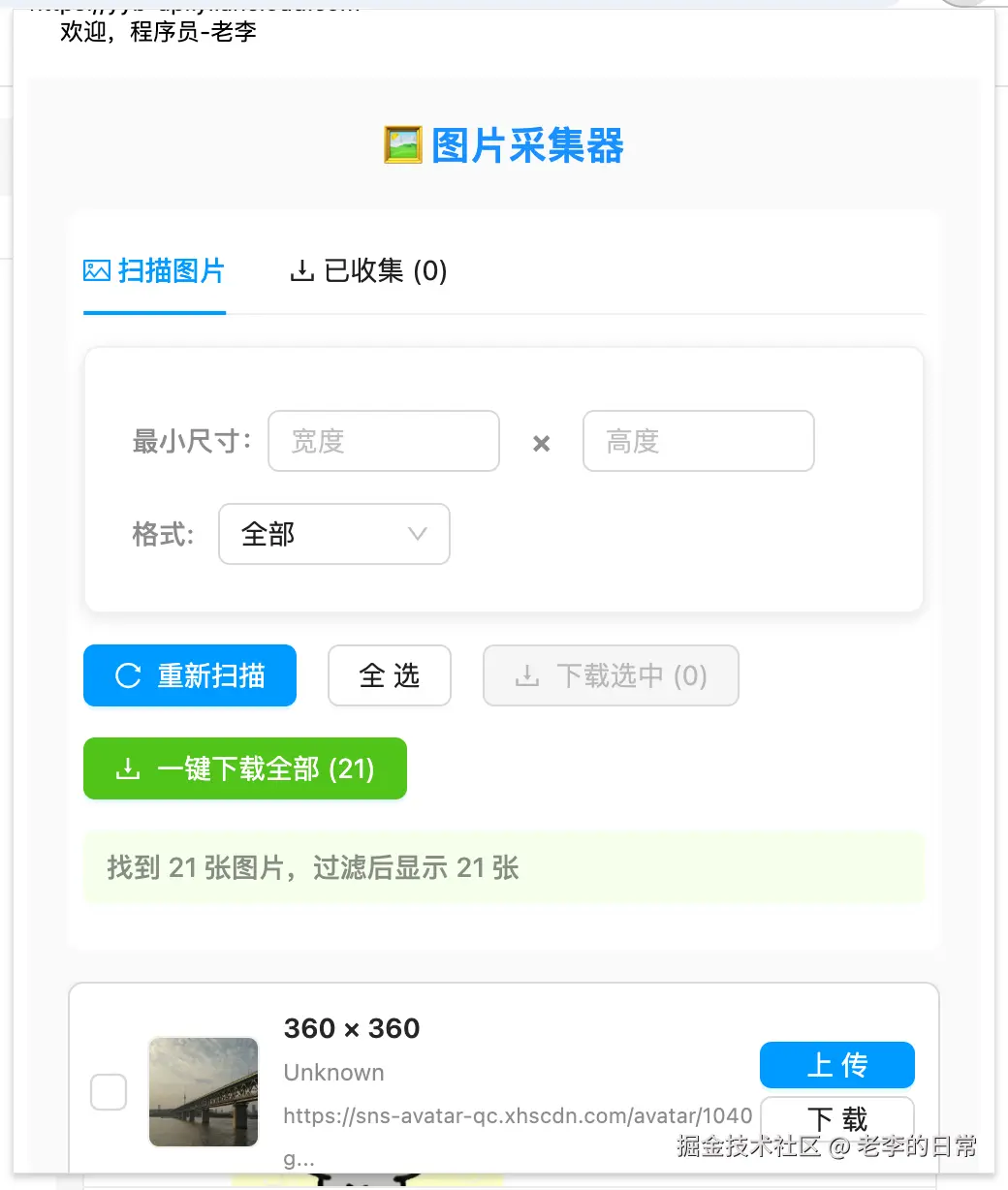
Task: Click the × symbol between size fields
Action: pos(542,443)
